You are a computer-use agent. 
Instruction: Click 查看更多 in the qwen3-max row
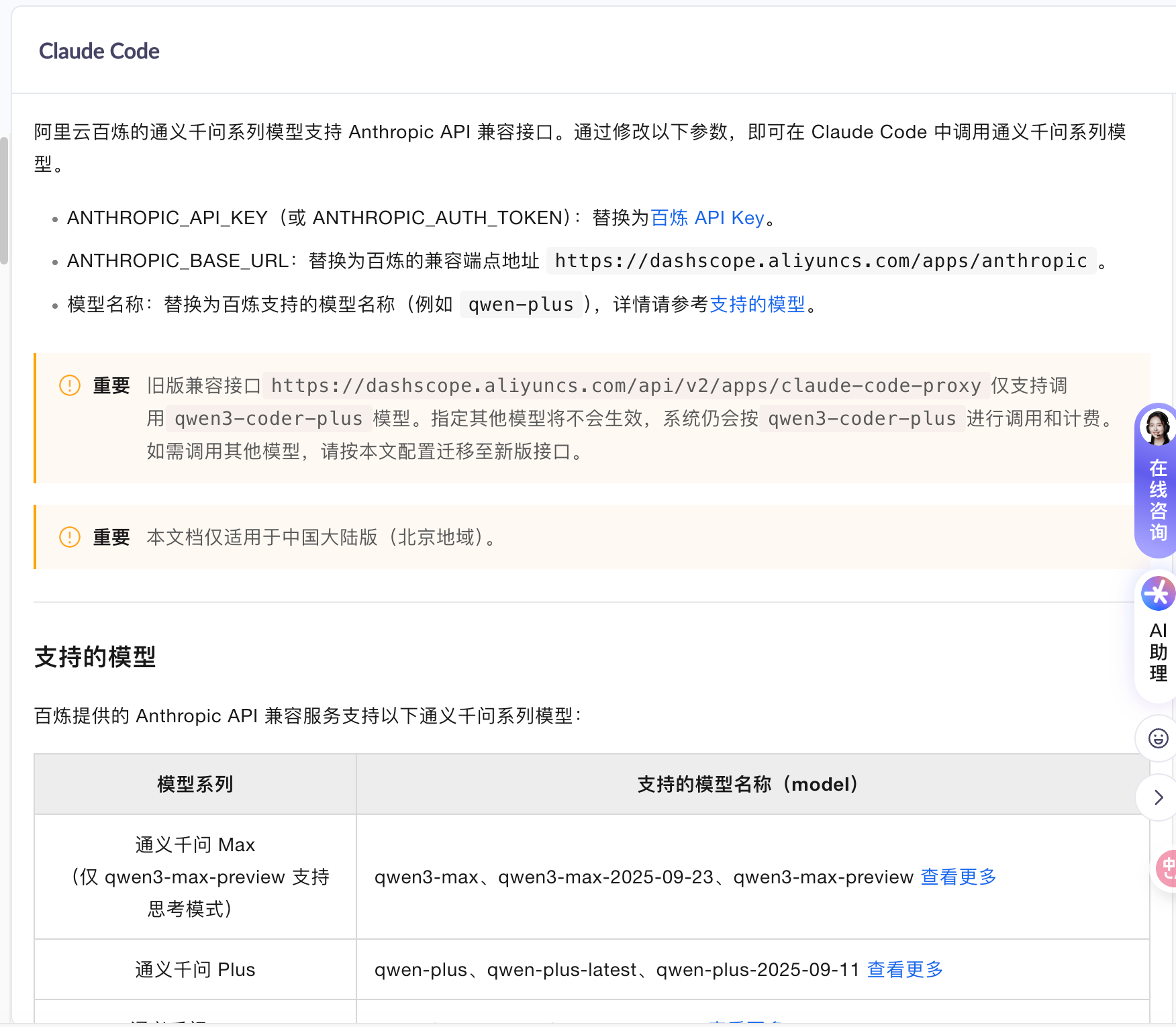click(958, 877)
